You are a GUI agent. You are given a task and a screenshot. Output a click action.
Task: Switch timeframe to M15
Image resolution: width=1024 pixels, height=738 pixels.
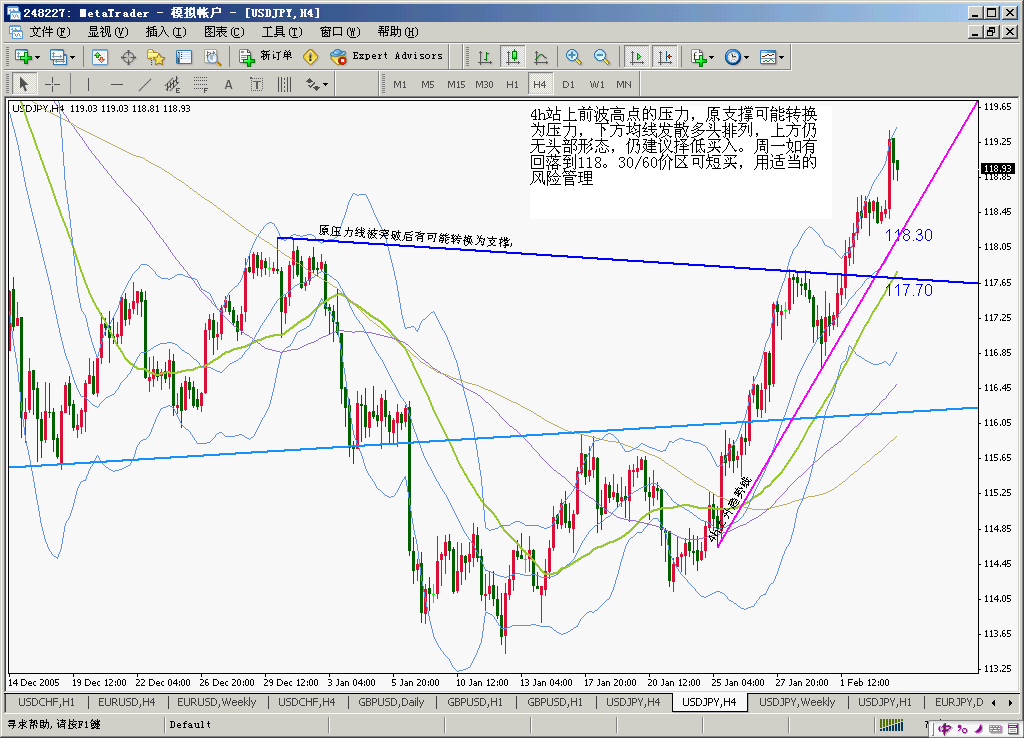[456, 84]
